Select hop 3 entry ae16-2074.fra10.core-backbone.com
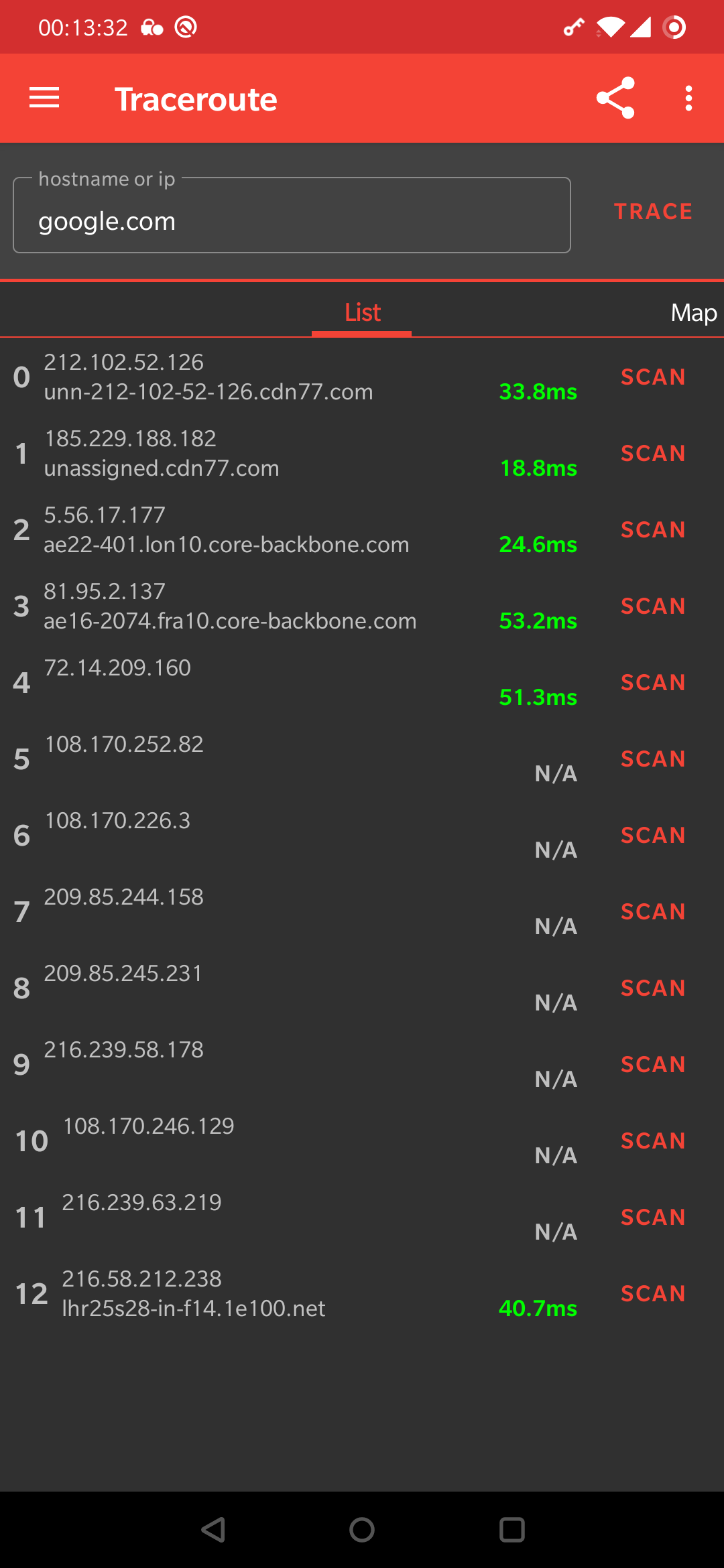The image size is (724, 1568). [230, 620]
